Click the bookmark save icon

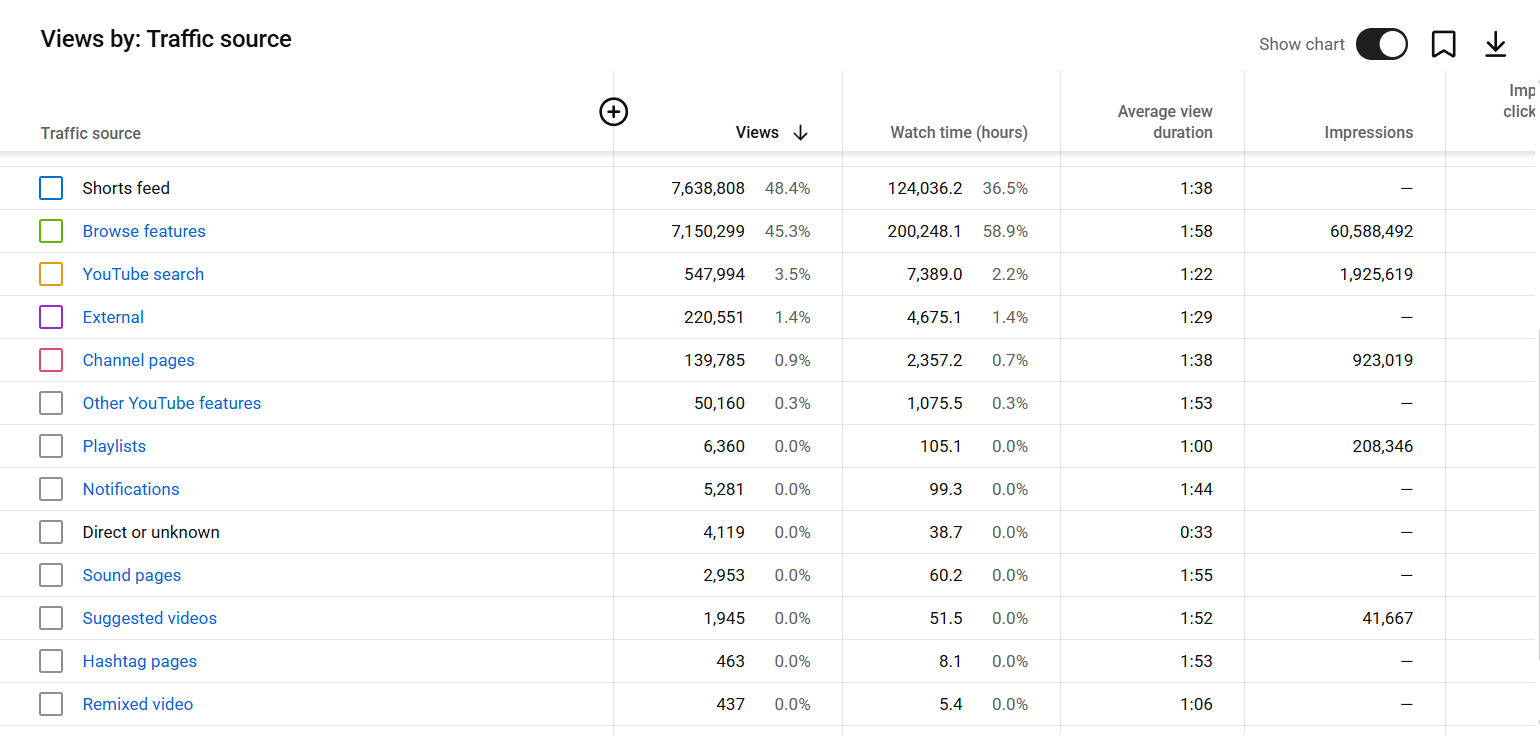[x=1443, y=44]
